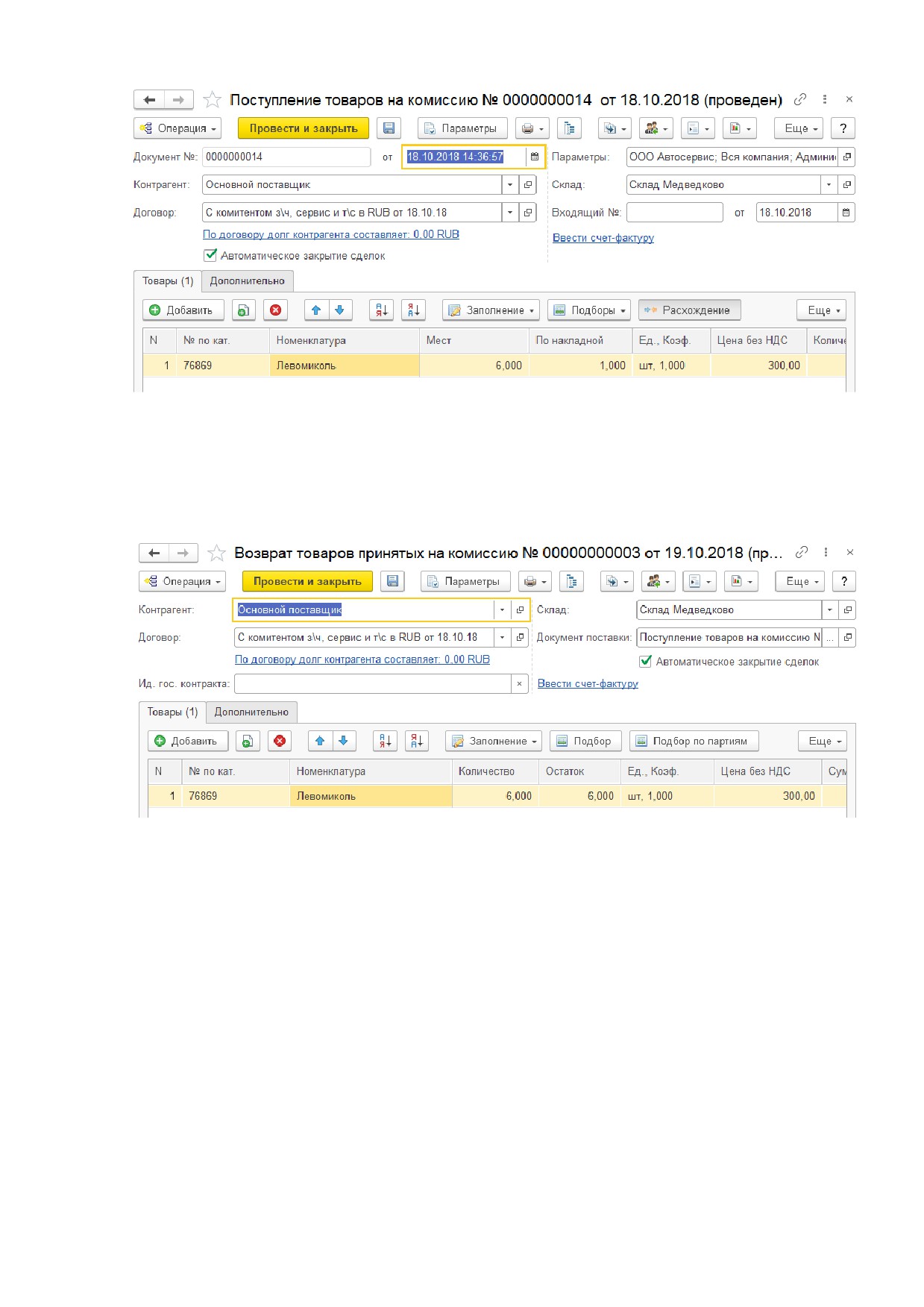The image size is (924, 1307).
Task: Sort descending in Поступление товаров table
Action: [x=413, y=310]
